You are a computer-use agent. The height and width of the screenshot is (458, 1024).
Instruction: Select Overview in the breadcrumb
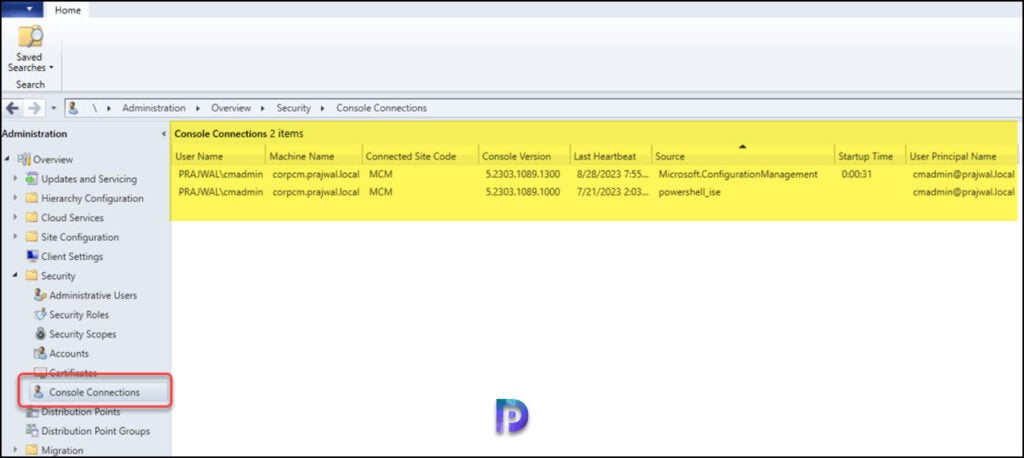pos(231,108)
